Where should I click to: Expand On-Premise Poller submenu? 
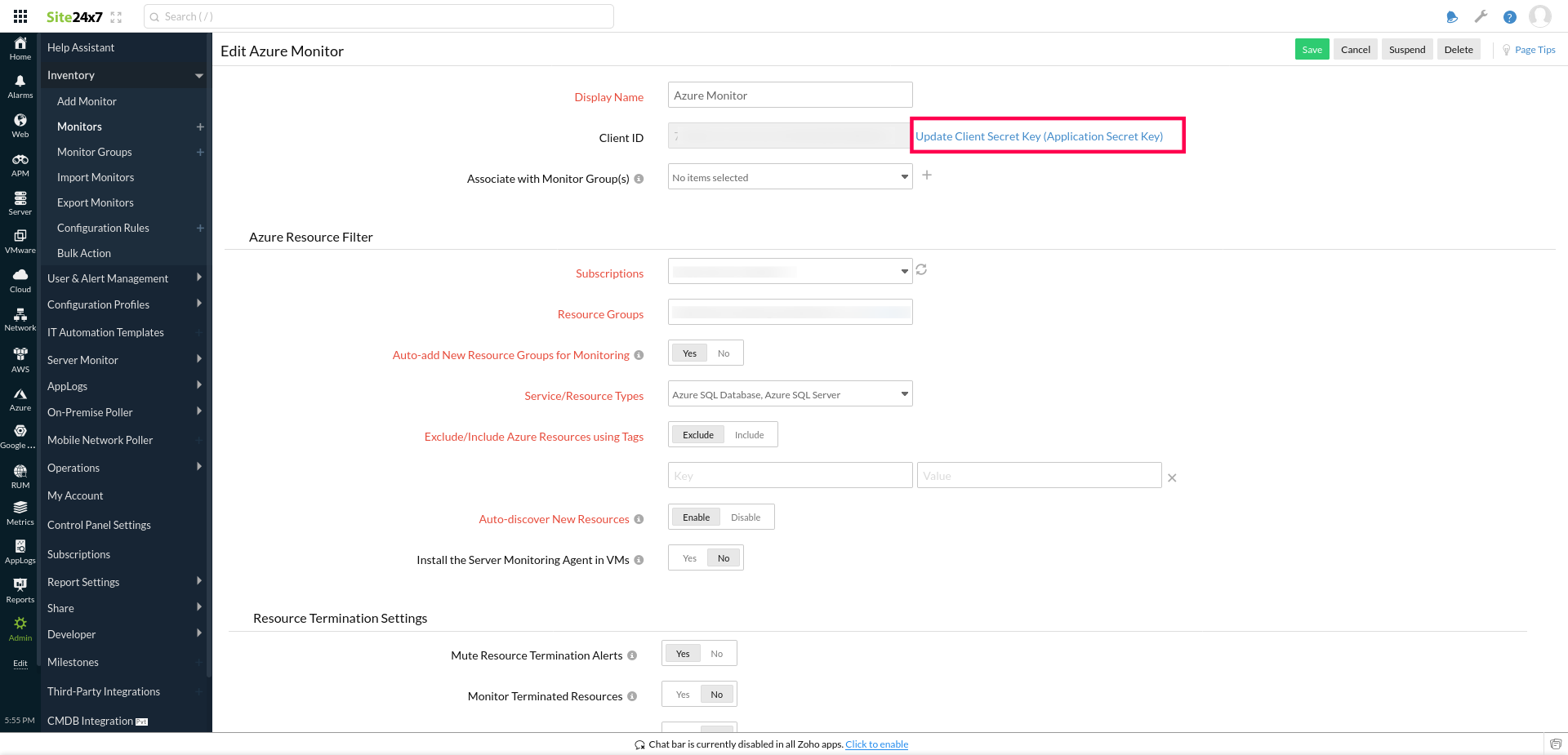(198, 411)
